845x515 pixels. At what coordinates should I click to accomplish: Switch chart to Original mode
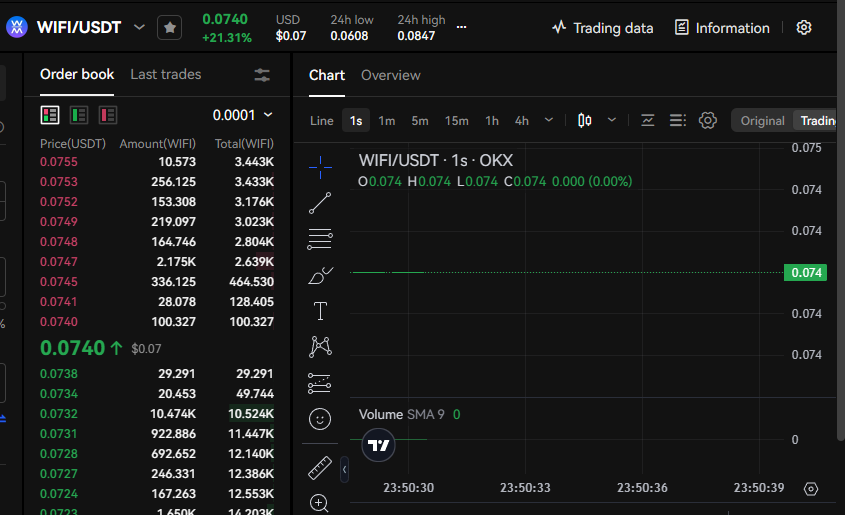point(762,121)
